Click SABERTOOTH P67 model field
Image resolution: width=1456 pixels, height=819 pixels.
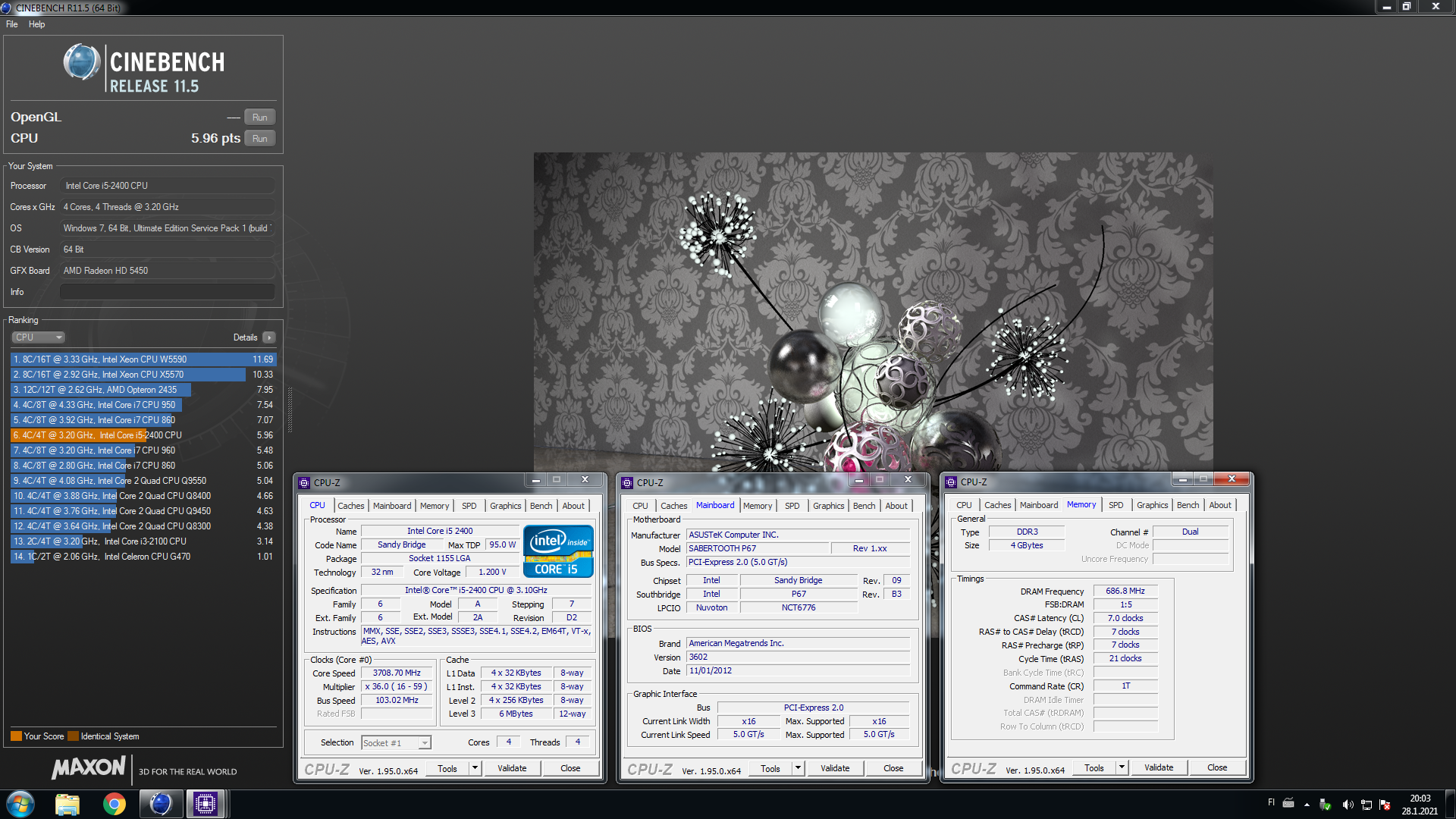coord(756,548)
